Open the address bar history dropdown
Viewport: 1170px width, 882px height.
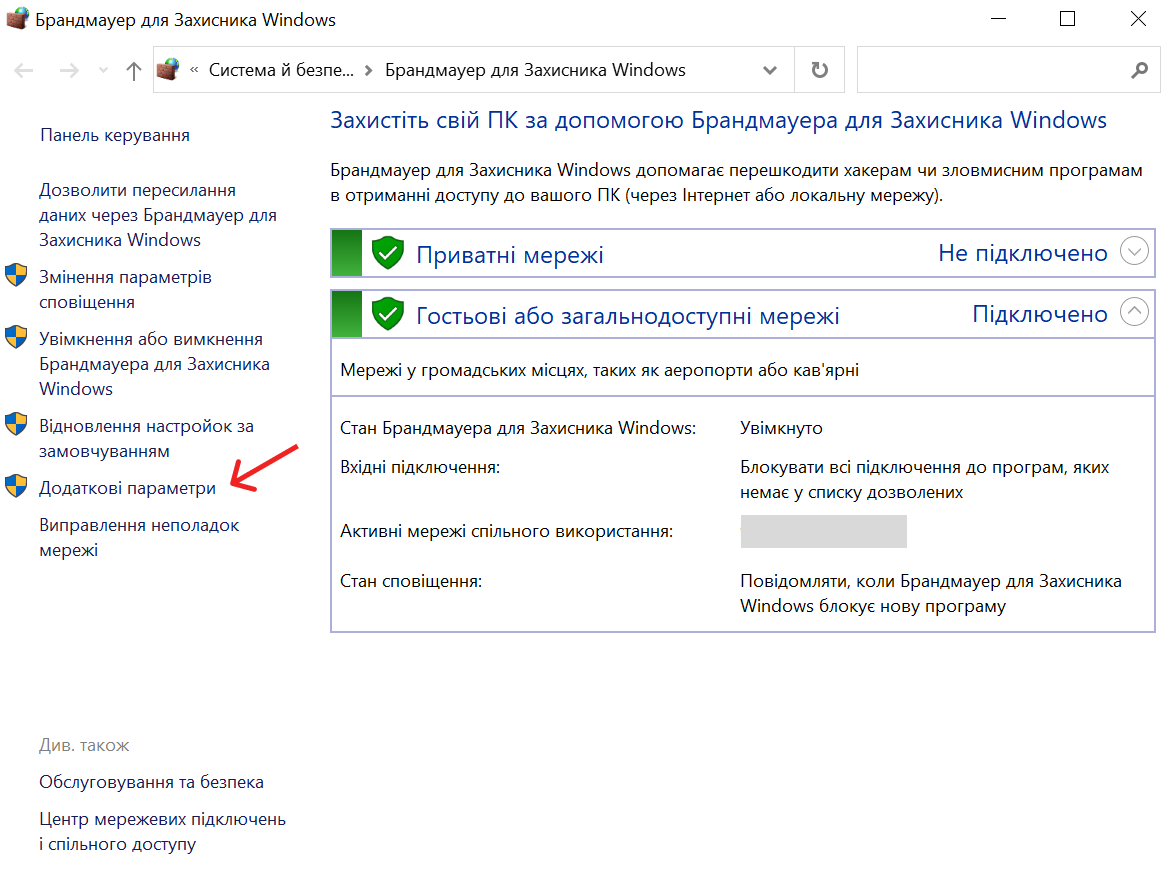tap(770, 70)
